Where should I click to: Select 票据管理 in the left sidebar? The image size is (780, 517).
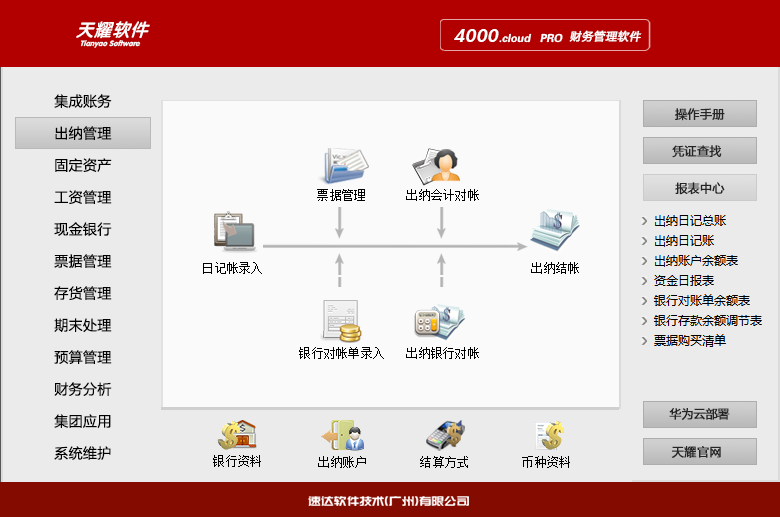pos(83,261)
